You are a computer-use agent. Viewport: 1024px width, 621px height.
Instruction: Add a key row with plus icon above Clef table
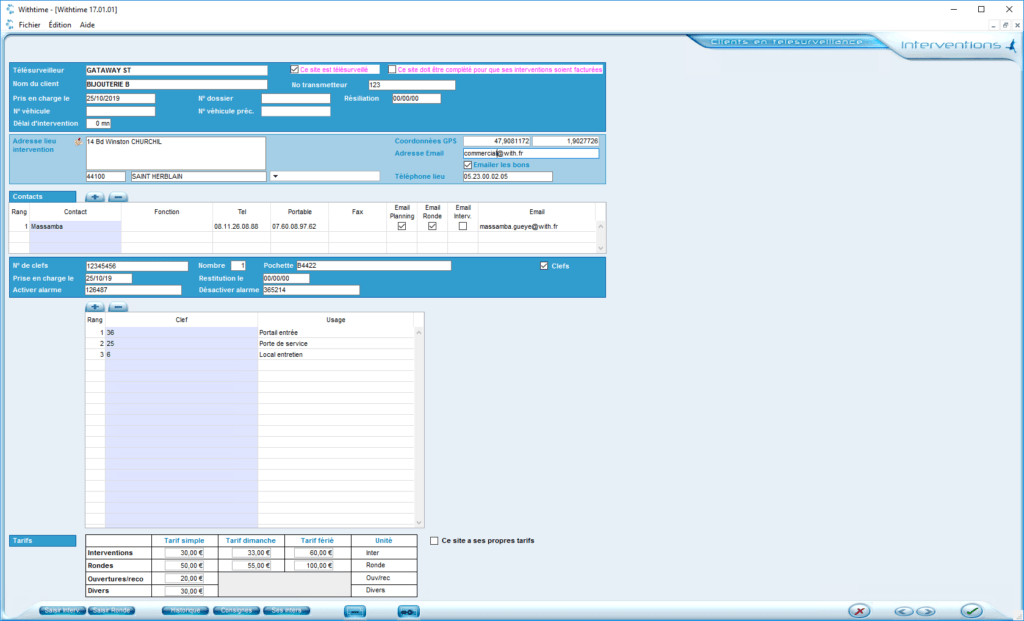tap(95, 307)
